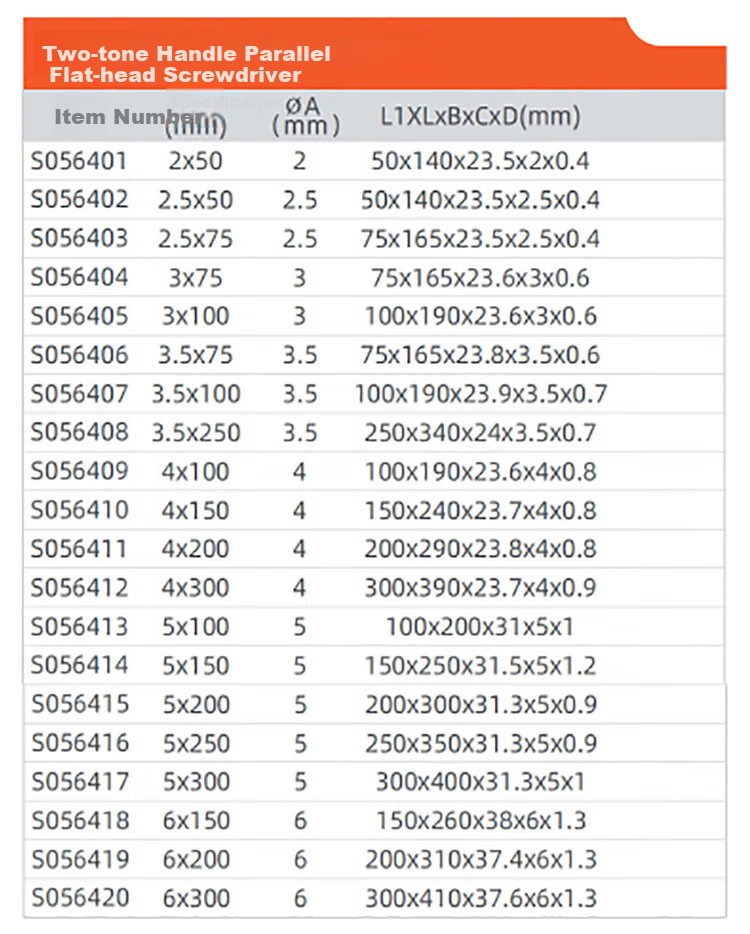Select item number S056405
This screenshot has height=934, width=750.
pyautogui.click(x=79, y=316)
